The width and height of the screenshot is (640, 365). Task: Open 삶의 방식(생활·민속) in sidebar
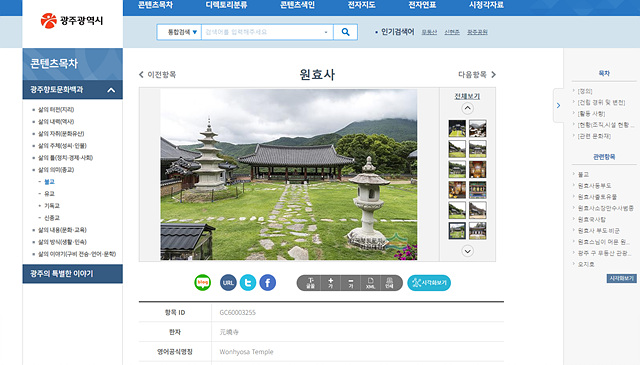coord(62,242)
